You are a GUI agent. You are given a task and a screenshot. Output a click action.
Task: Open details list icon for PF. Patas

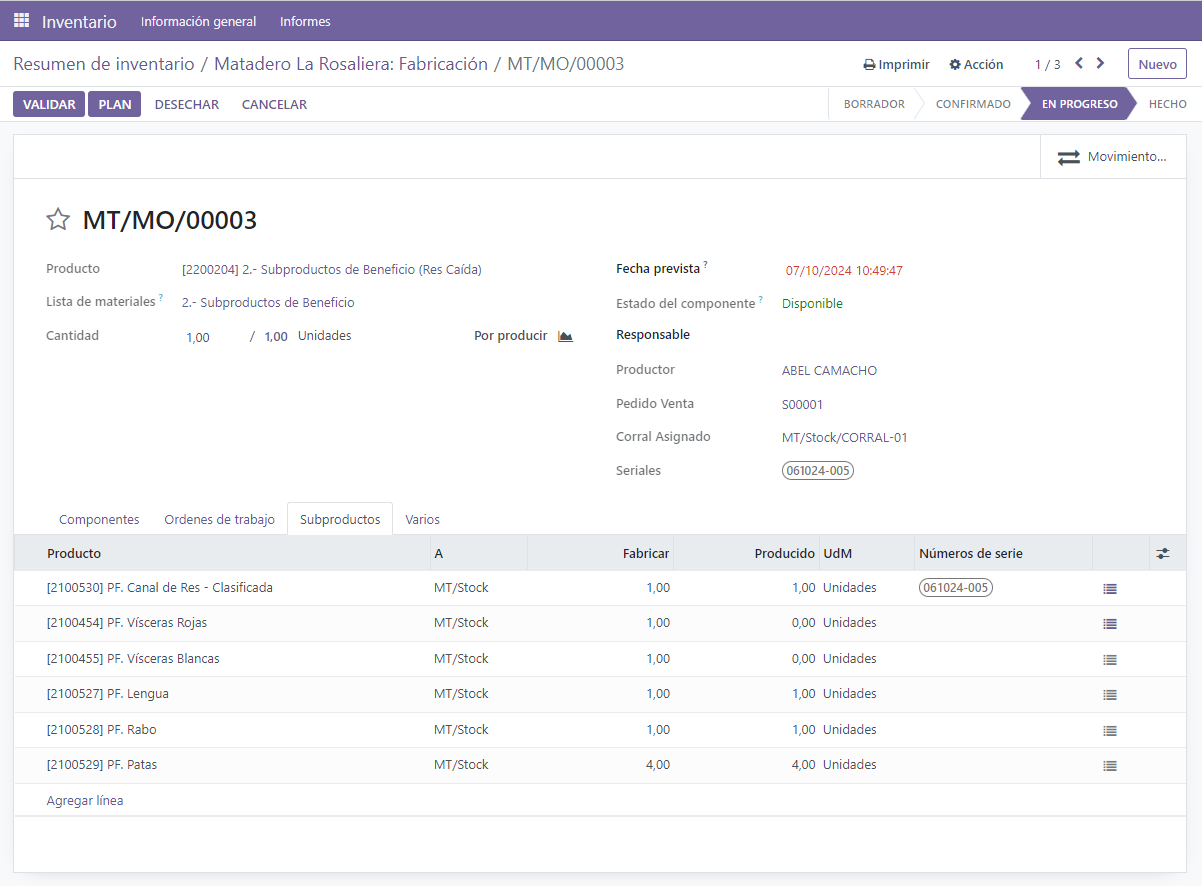1109,766
